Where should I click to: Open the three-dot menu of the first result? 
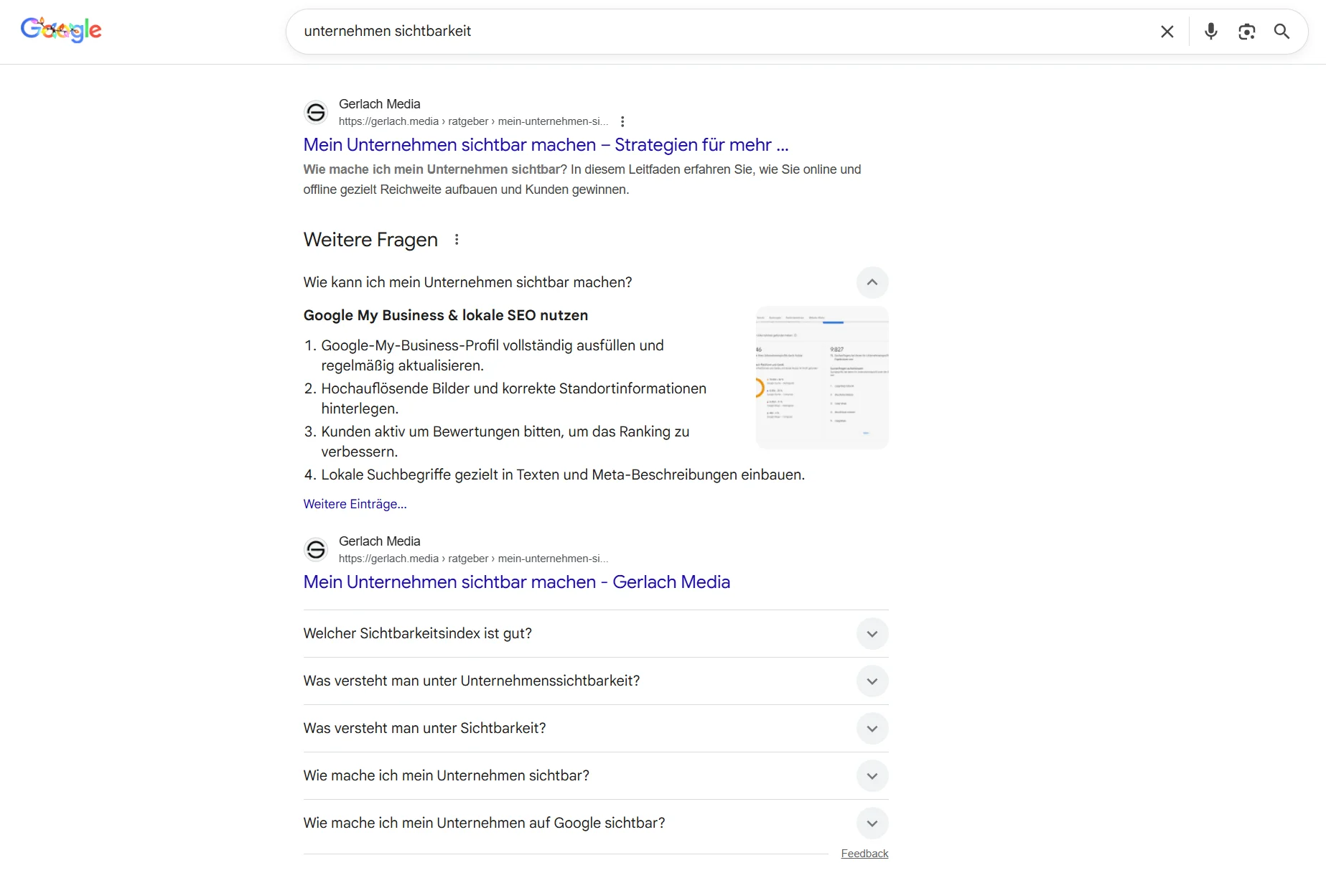[x=622, y=121]
